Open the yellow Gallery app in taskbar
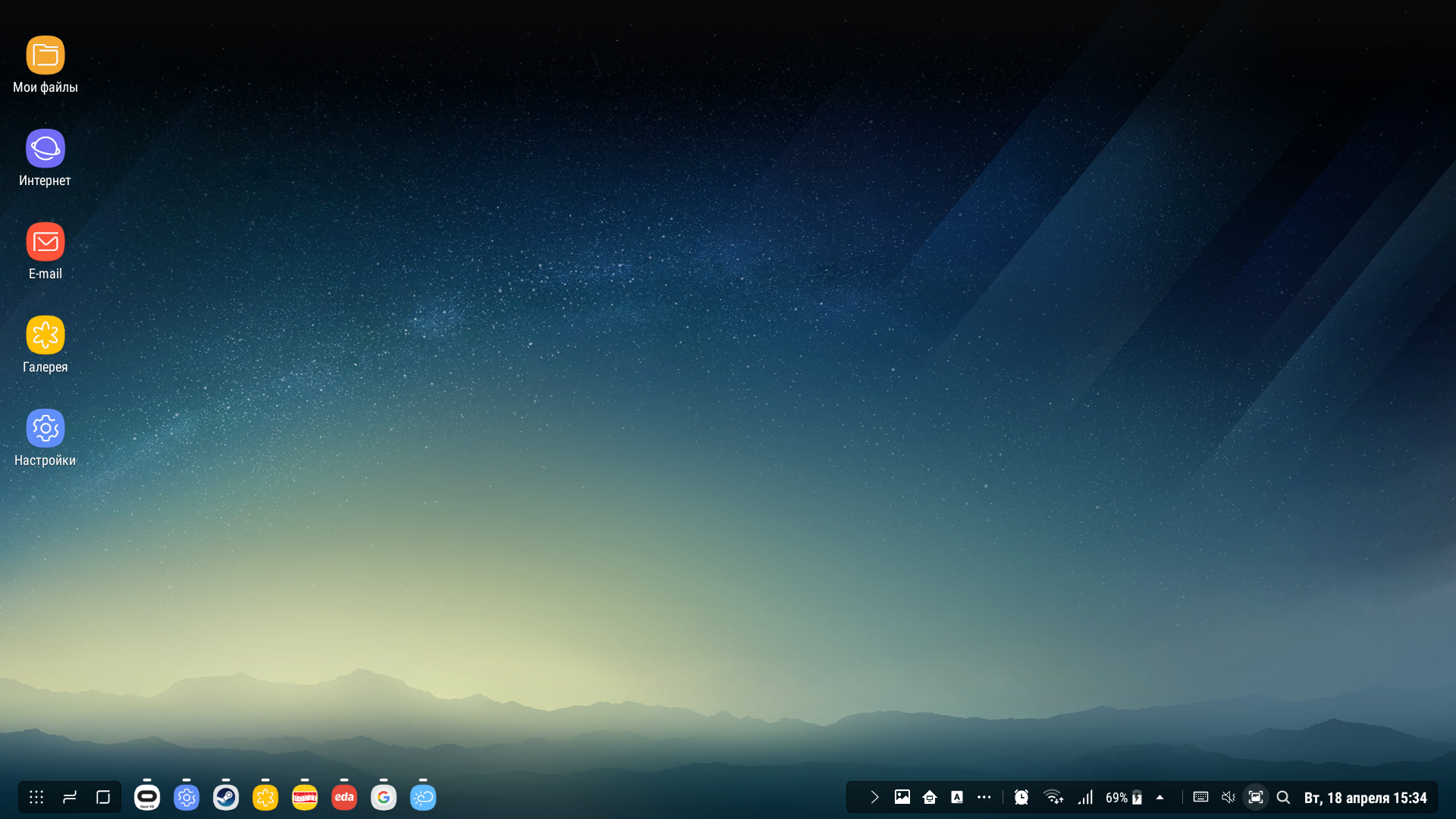 point(265,797)
